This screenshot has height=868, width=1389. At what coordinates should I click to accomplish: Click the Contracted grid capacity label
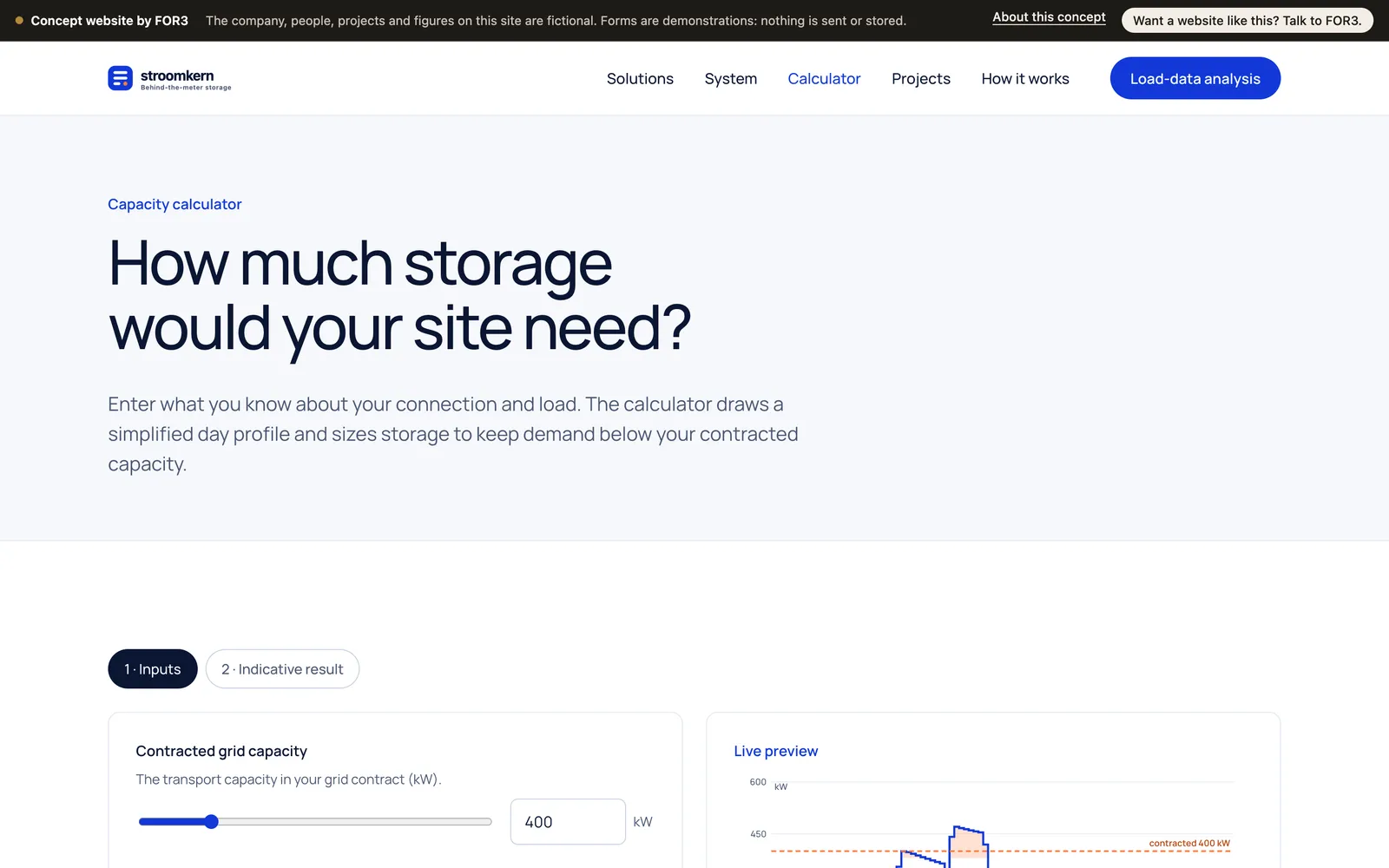[221, 752]
